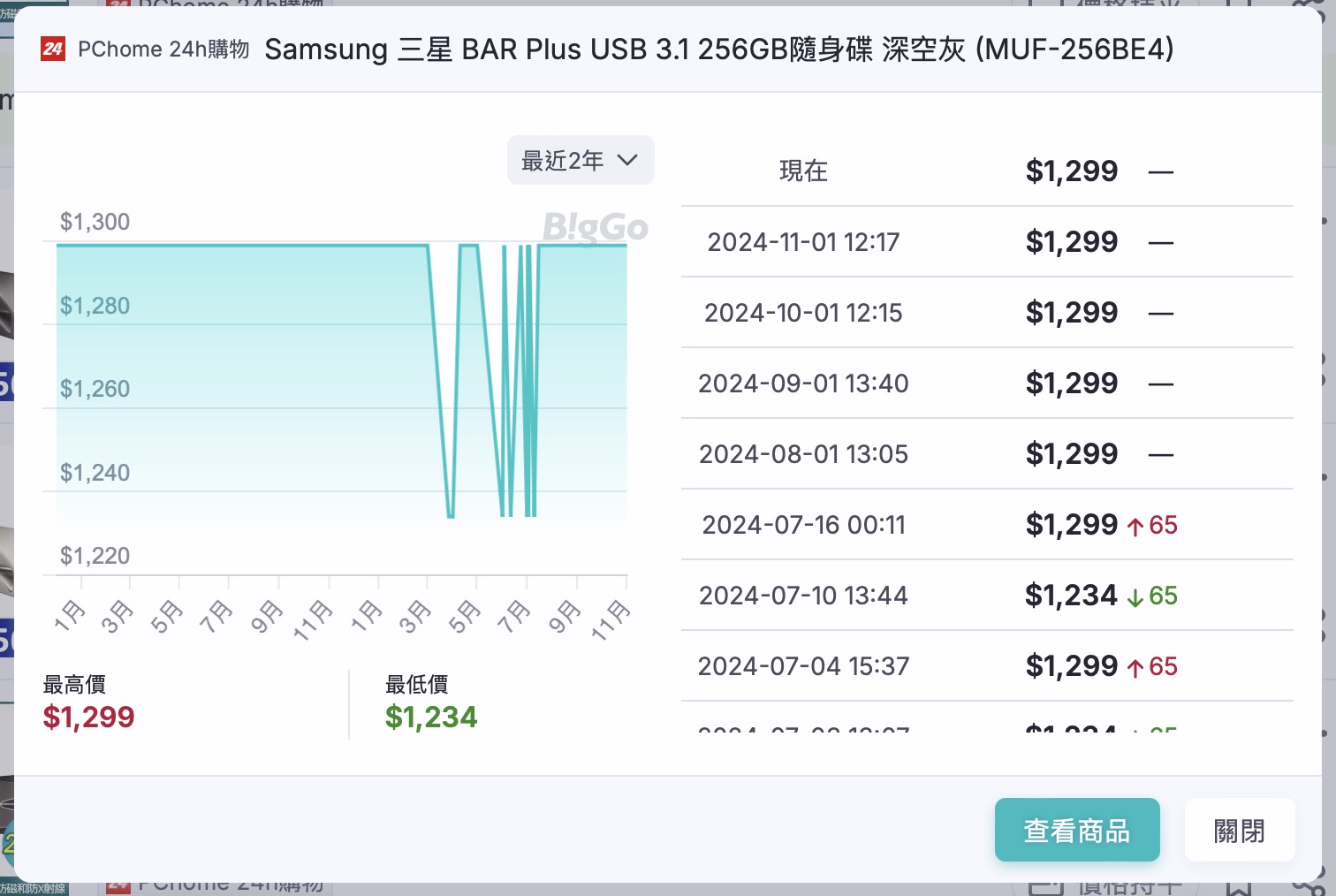Click red up arrow on 2024-07-04 row
This screenshot has height=896, width=1336.
tap(1135, 668)
